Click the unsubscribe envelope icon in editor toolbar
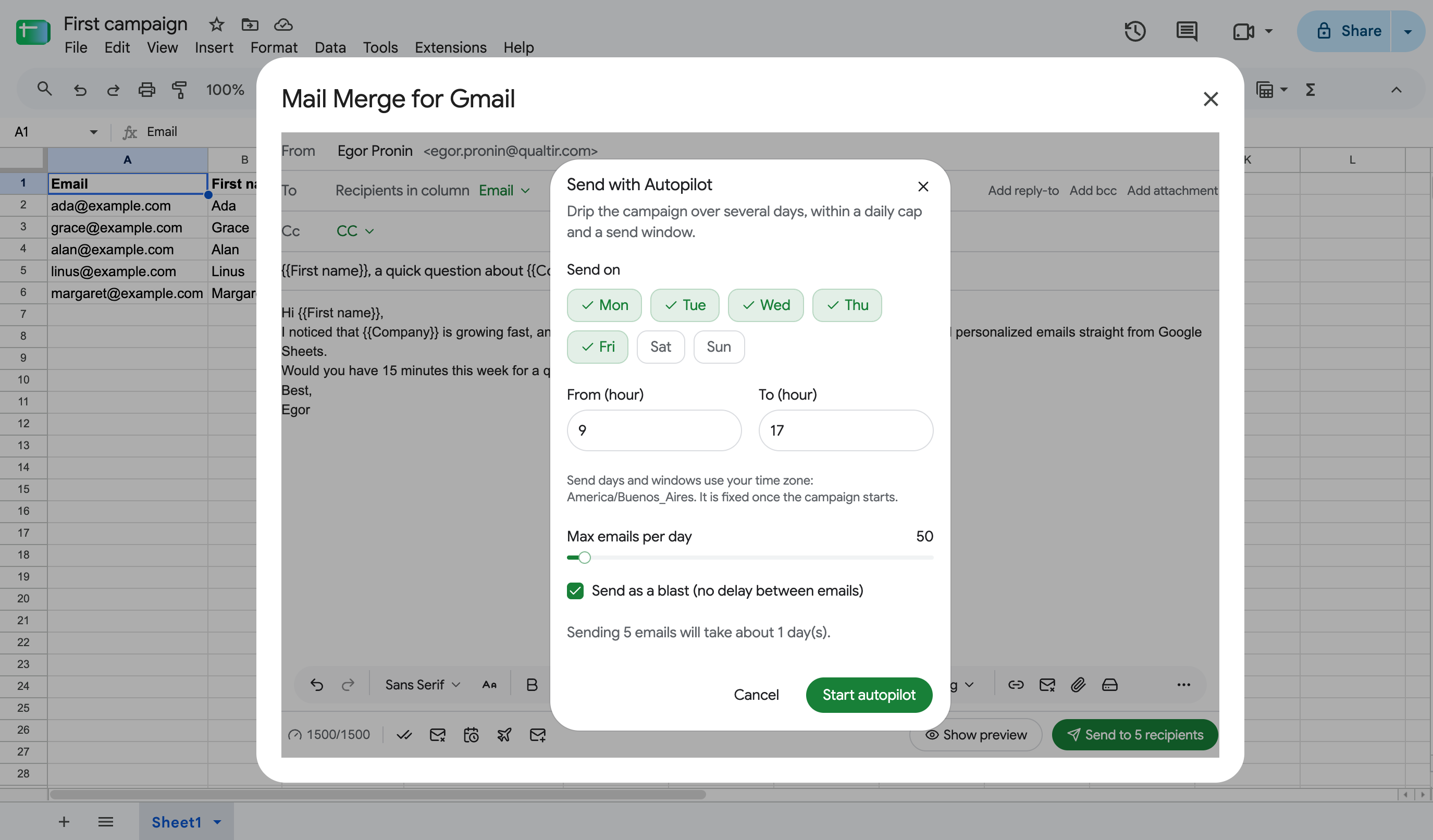Screen dimensions: 1433x840 point(1047,685)
